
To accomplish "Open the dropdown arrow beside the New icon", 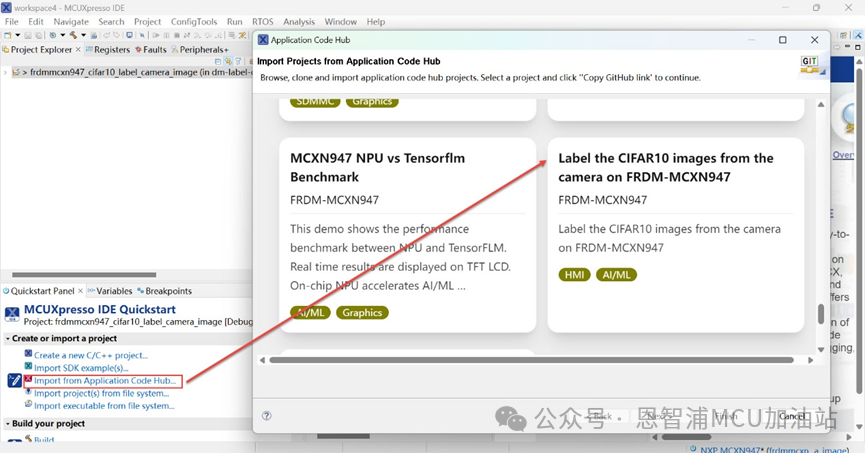I will point(18,35).
